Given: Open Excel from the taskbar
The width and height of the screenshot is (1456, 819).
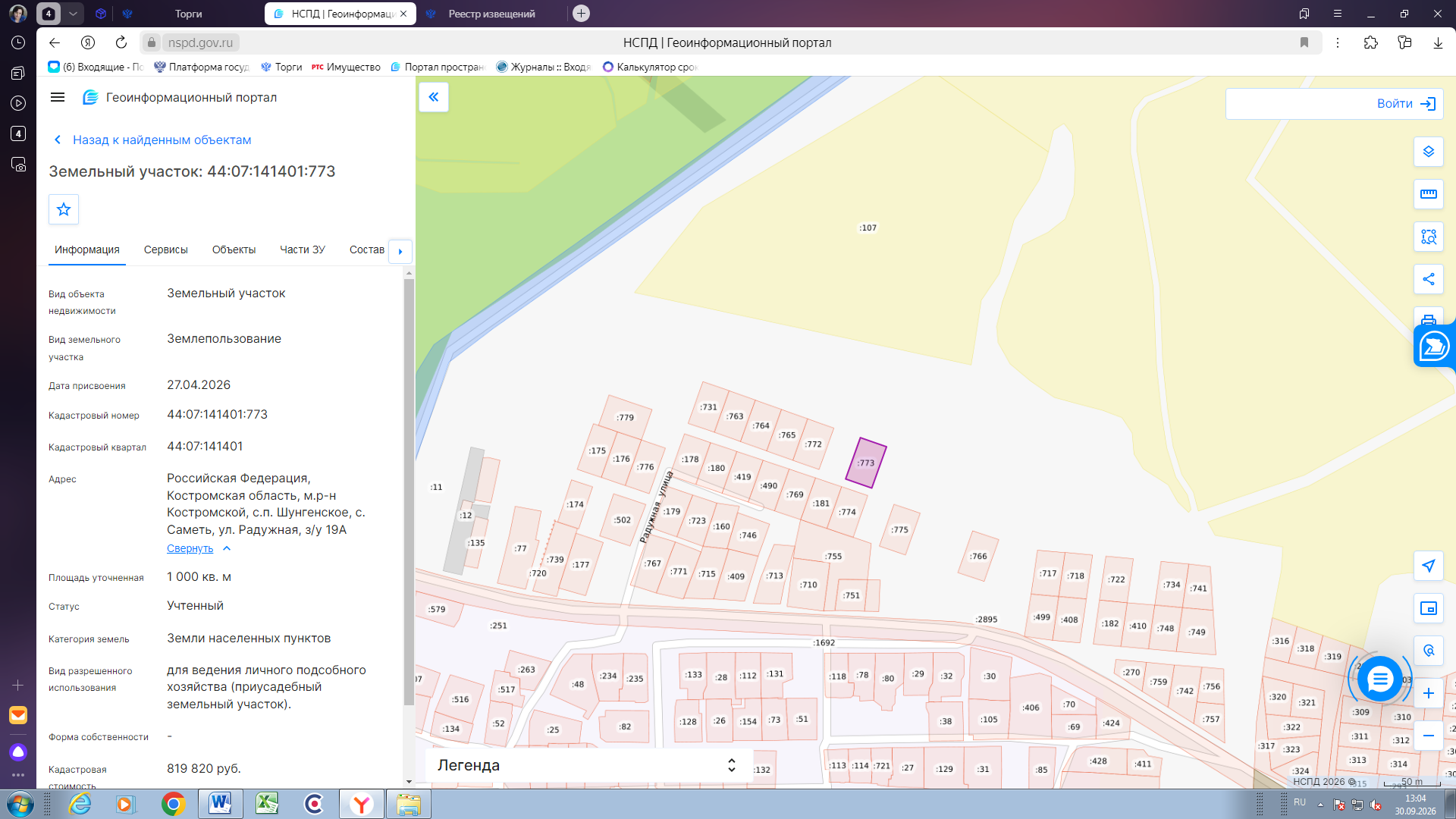Looking at the screenshot, I should tap(267, 804).
